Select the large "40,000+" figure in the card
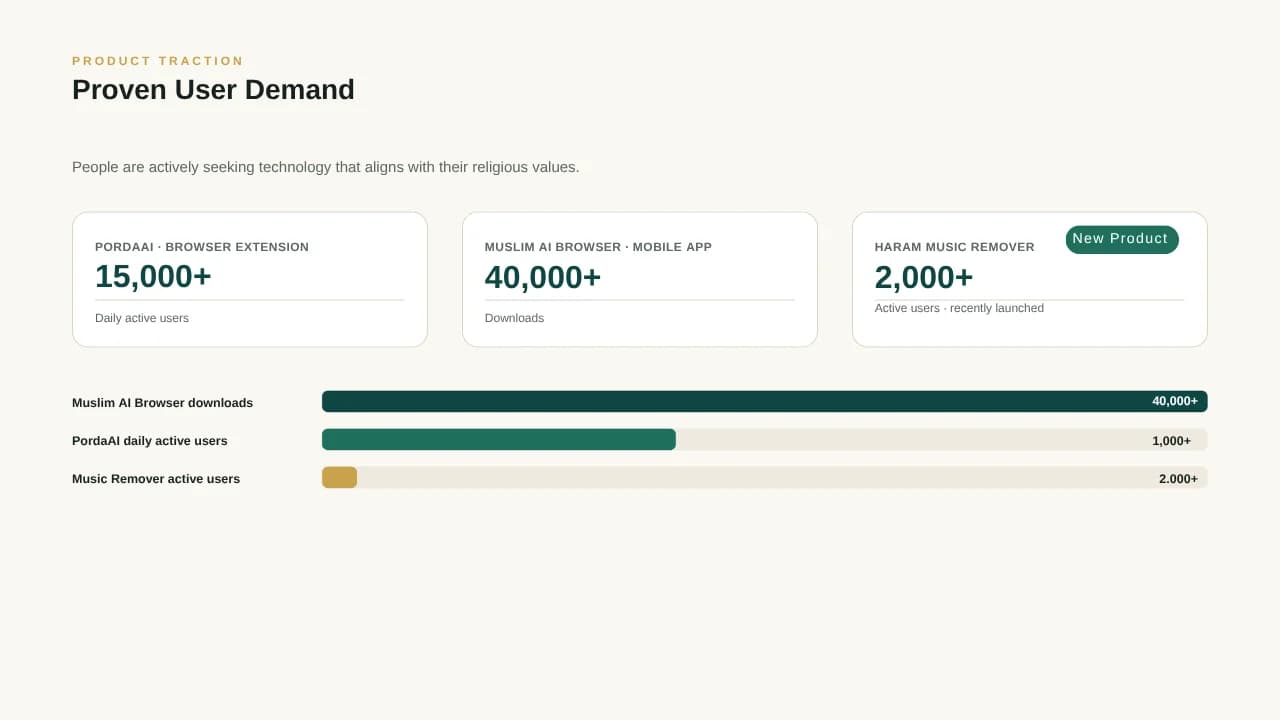Image resolution: width=1280 pixels, height=720 pixels. pyautogui.click(x=543, y=277)
